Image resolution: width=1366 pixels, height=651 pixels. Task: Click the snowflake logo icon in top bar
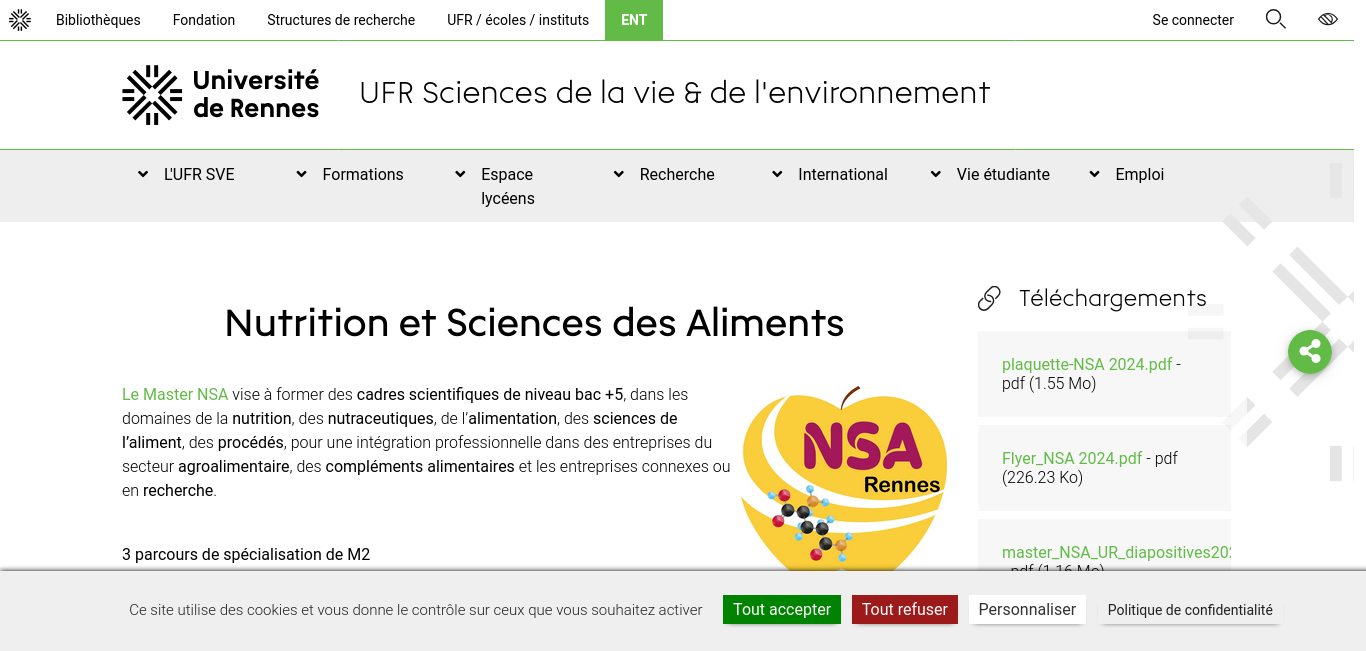(20, 20)
